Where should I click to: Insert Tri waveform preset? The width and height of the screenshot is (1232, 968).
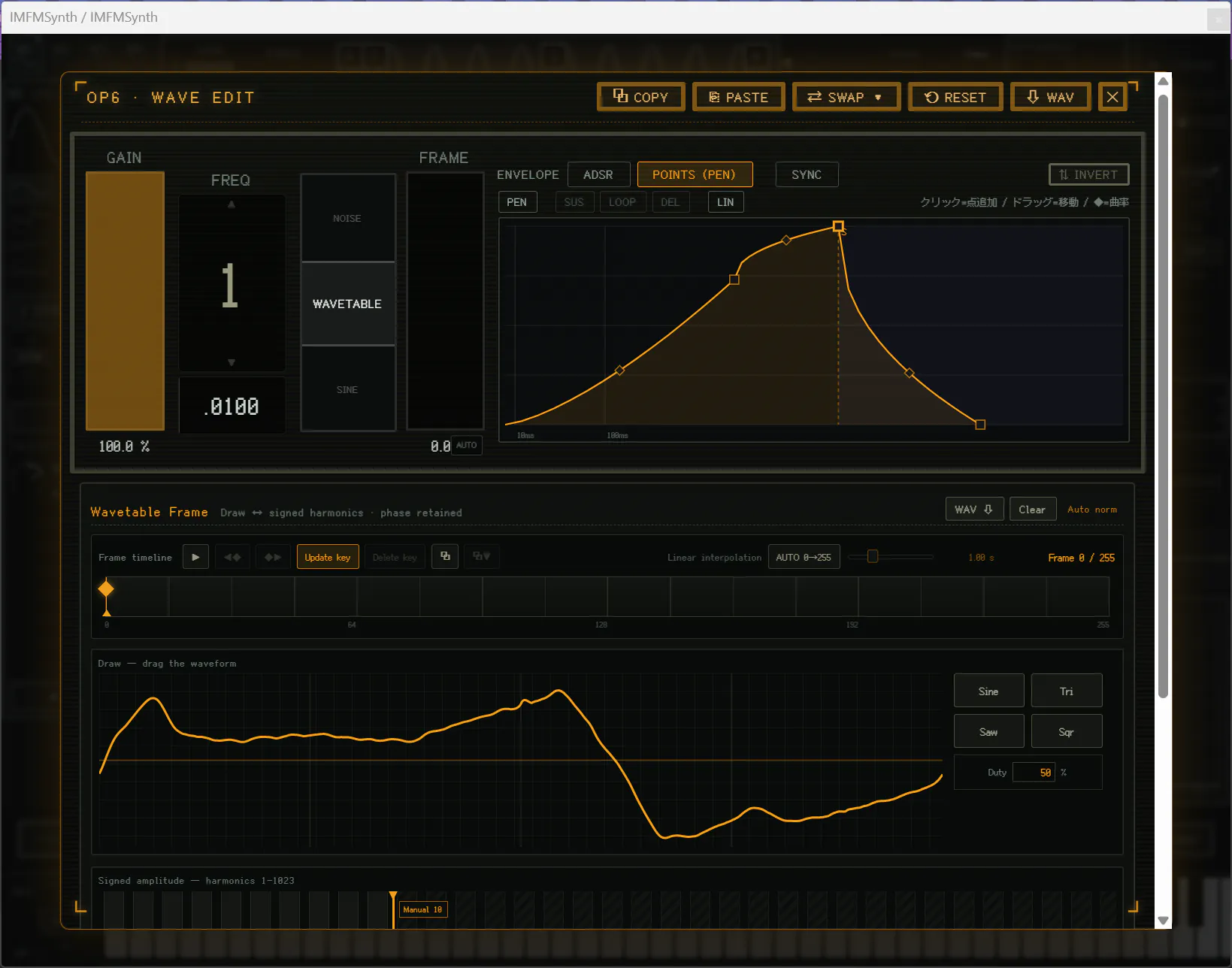1066,691
